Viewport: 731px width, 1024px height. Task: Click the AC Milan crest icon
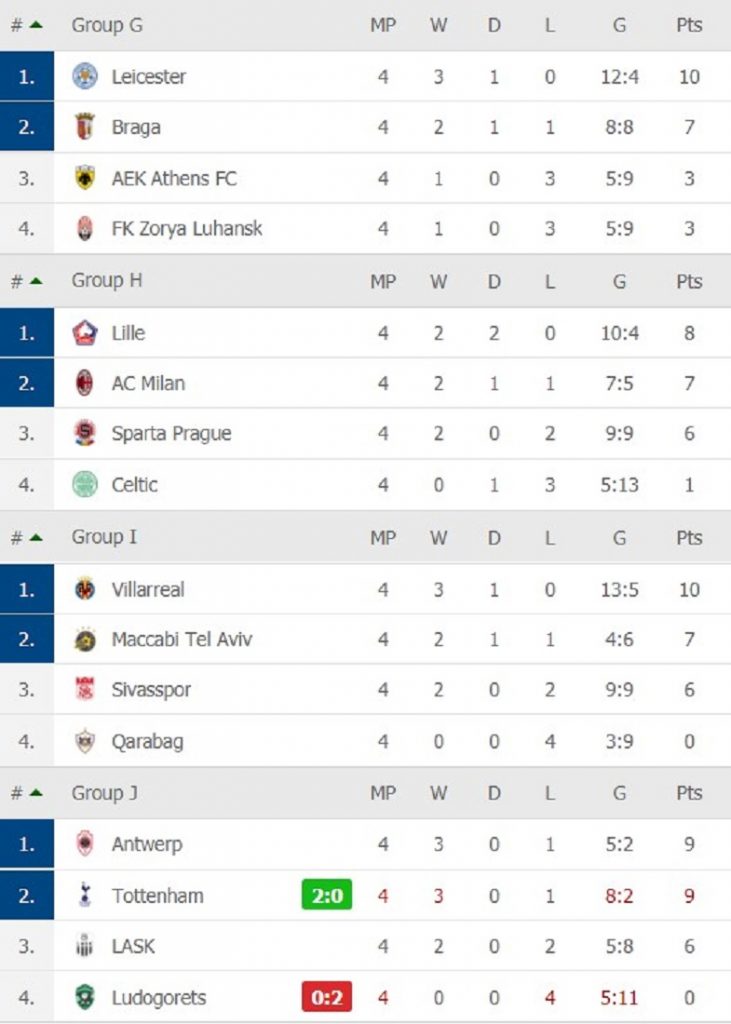click(x=85, y=383)
